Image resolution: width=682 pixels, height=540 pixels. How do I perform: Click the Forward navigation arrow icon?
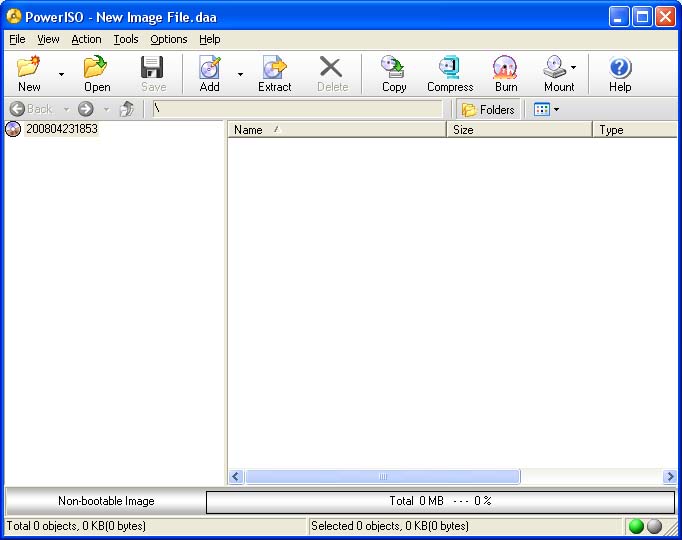86,109
